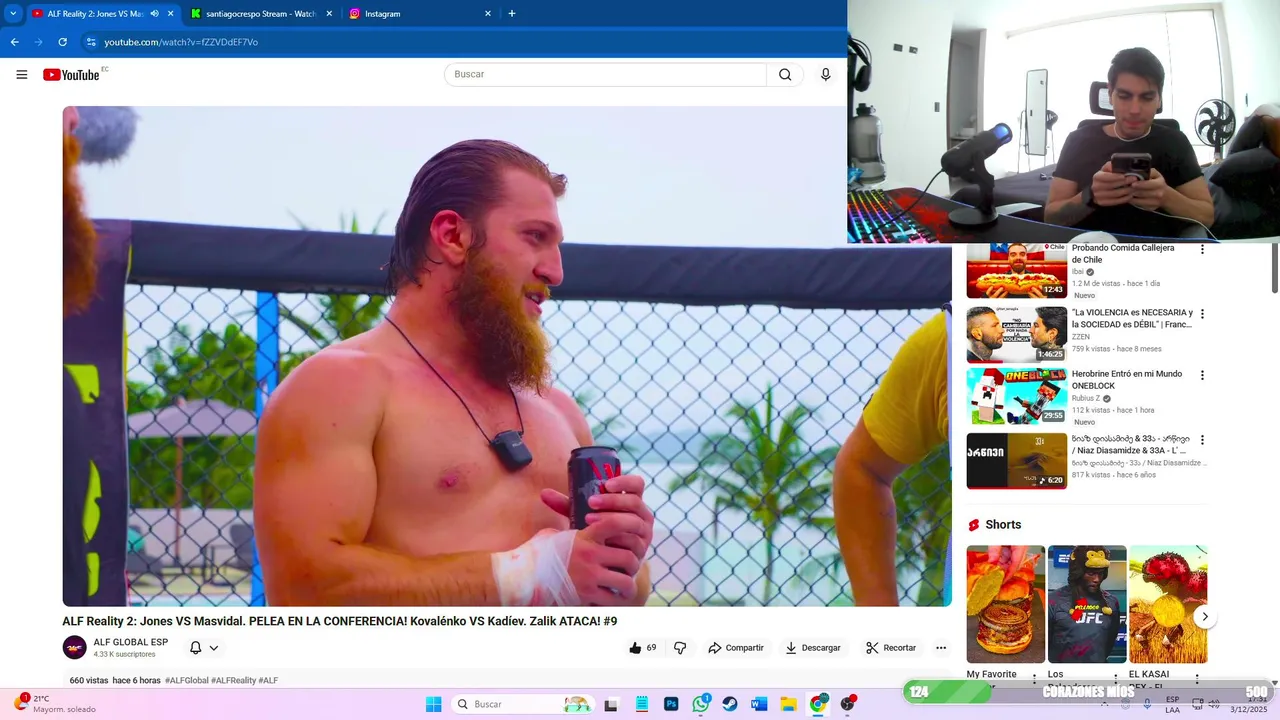The image size is (1280, 720).
Task: Toggle the notification bell for the channel
Action: [x=196, y=648]
